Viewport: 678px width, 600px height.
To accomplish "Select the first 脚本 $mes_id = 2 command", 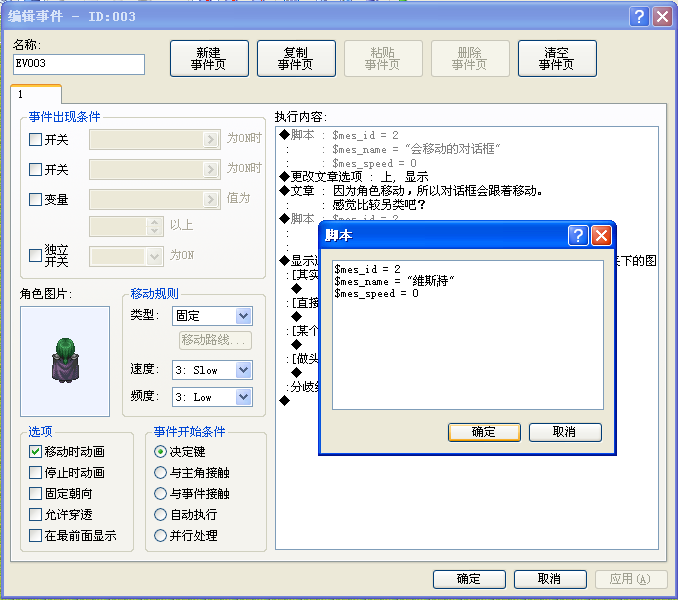I will click(339, 135).
